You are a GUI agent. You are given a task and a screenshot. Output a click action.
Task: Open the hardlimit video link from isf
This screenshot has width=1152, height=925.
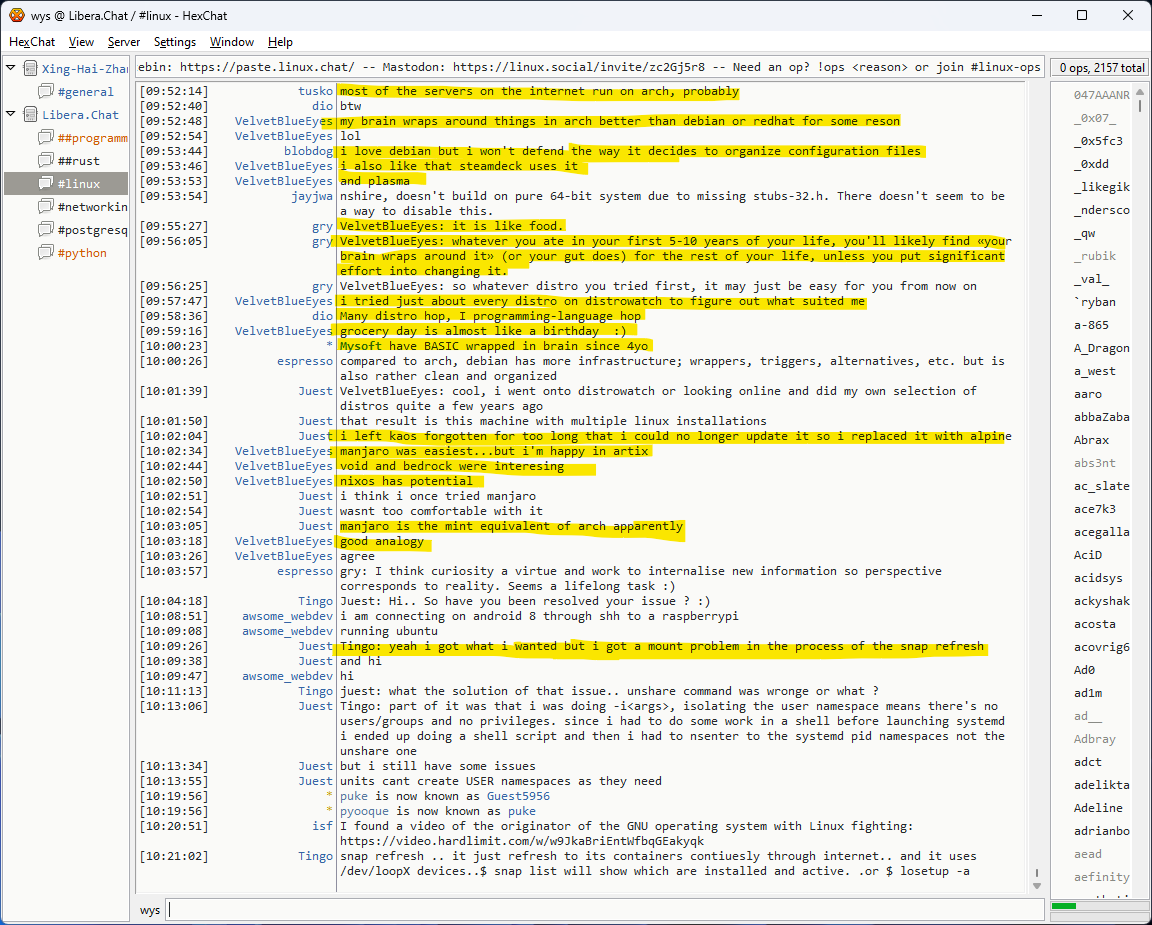point(523,841)
